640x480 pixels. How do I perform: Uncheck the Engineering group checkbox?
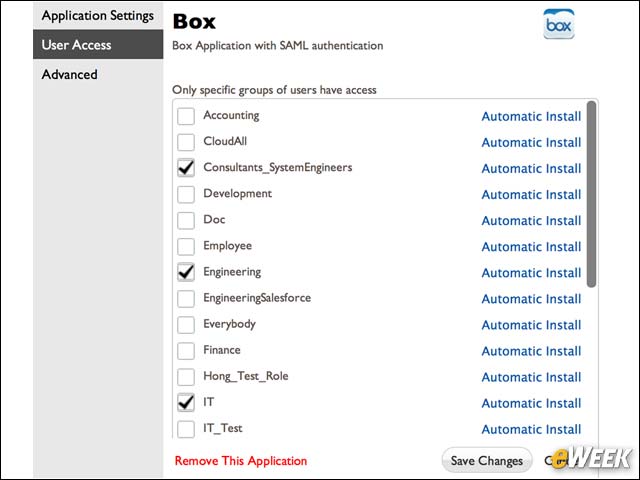pos(186,273)
